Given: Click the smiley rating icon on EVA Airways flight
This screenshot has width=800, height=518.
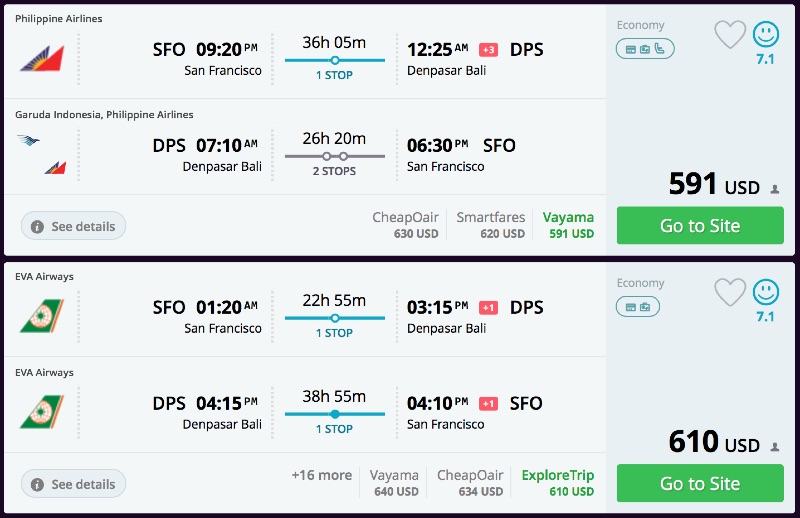Looking at the screenshot, I should click(765, 292).
